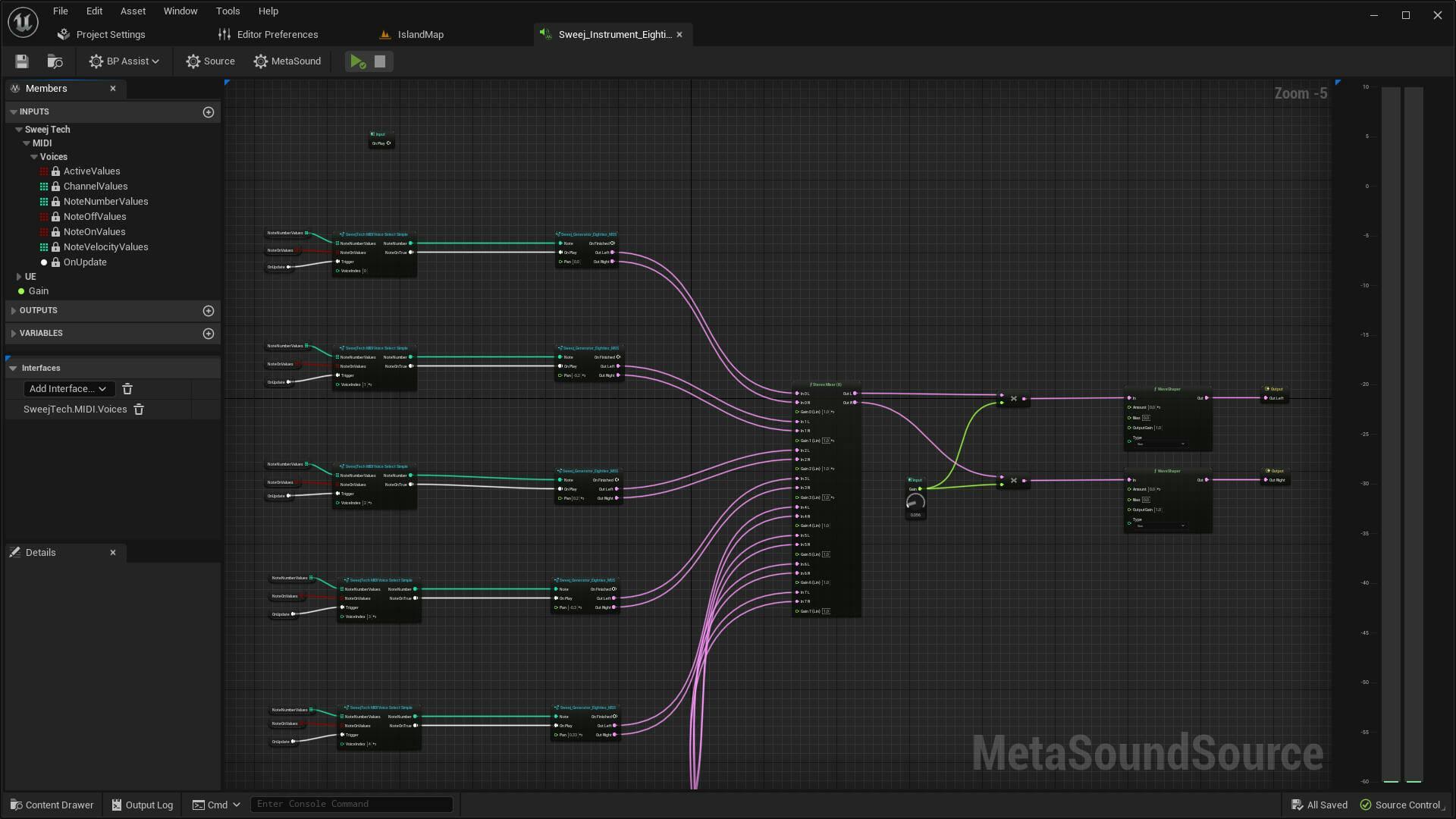
Task: Select the Add Input icon in Members panel
Action: click(x=208, y=112)
